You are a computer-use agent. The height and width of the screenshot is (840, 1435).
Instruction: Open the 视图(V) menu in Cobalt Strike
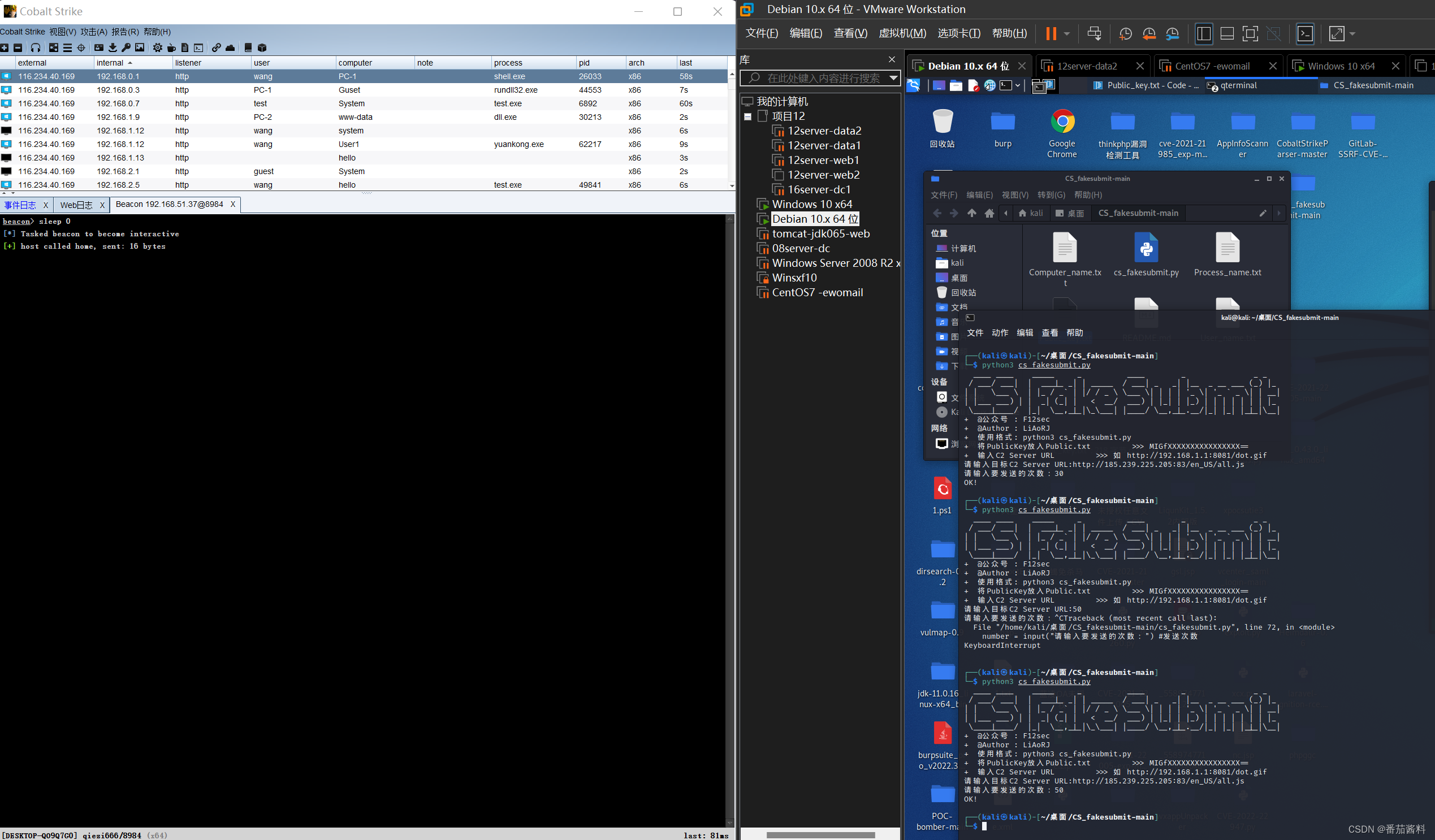coord(63,32)
